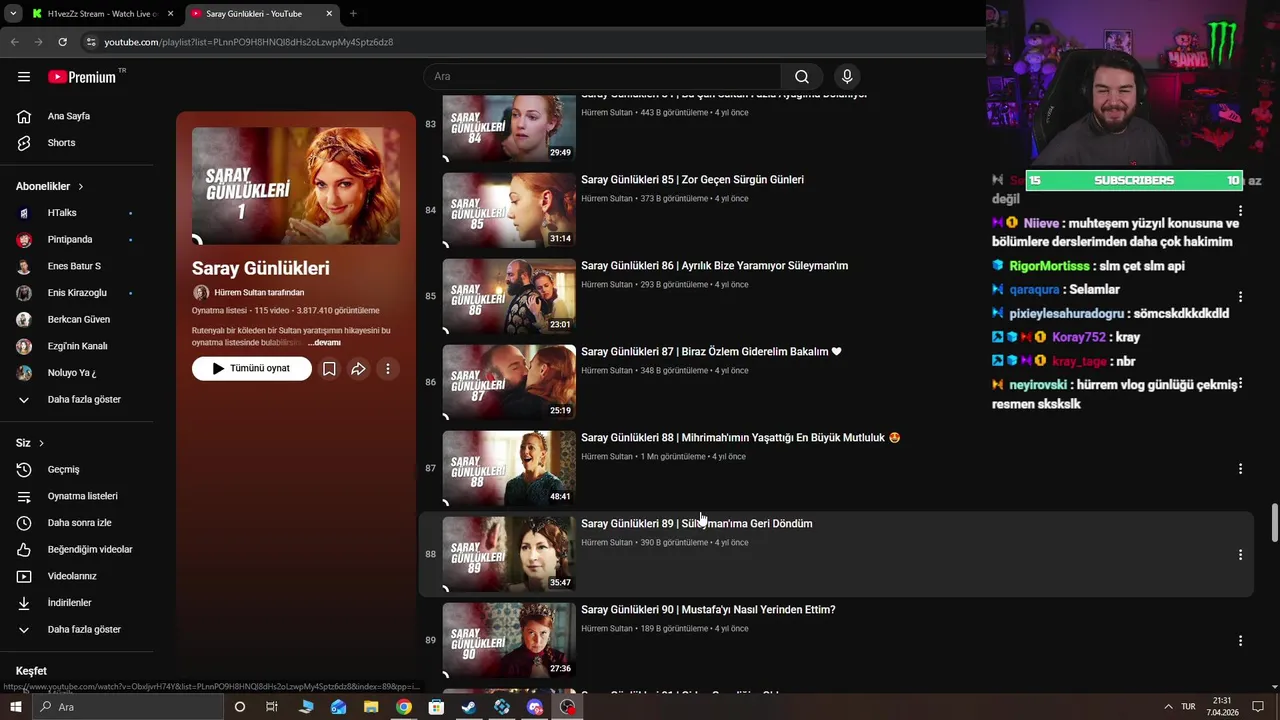
Task: Open the Pintipanda channel subscription
Action: click(78, 240)
